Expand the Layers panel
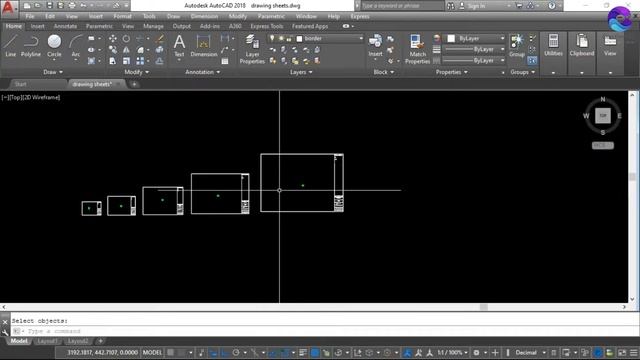Viewport: 640px width, 360px height. coord(301,72)
